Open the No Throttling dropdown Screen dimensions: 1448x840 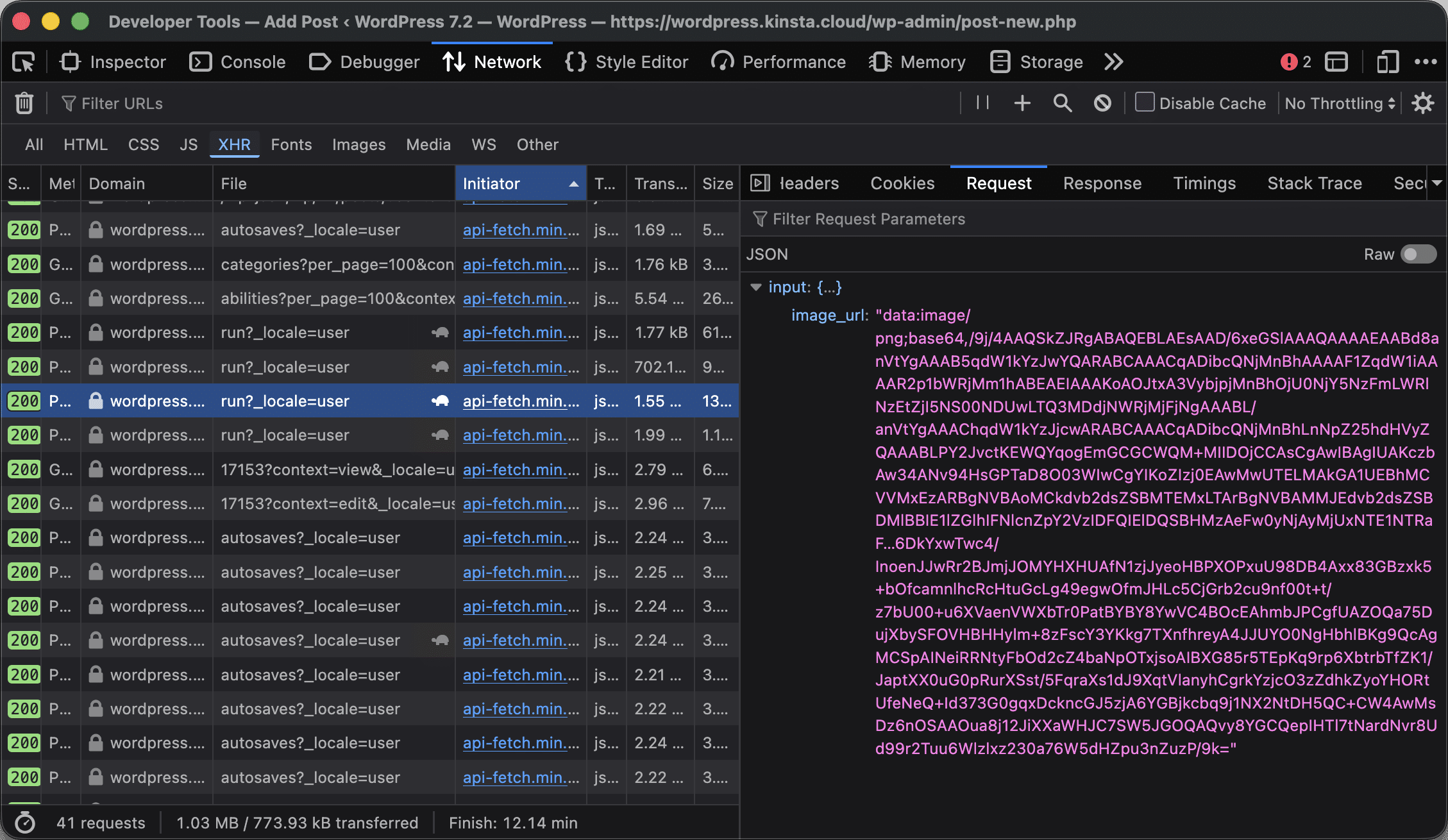[1340, 103]
